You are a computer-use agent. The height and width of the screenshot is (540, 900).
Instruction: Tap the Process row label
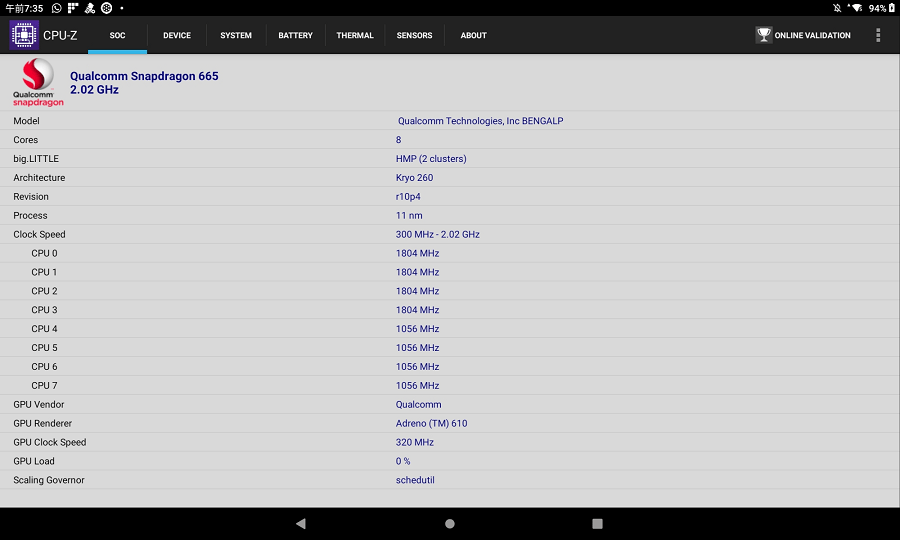coord(30,215)
